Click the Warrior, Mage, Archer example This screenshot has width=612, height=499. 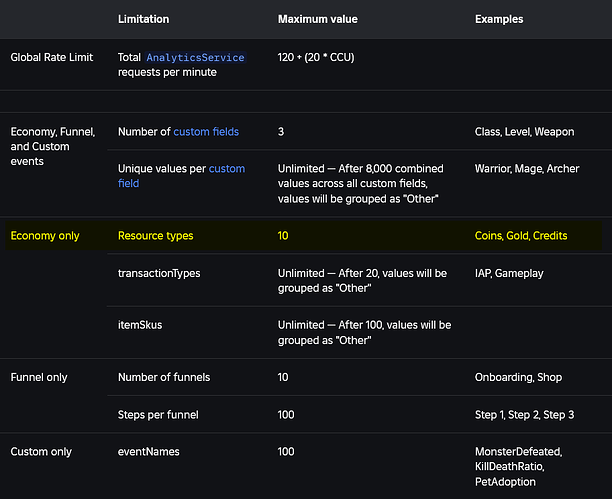pos(527,169)
